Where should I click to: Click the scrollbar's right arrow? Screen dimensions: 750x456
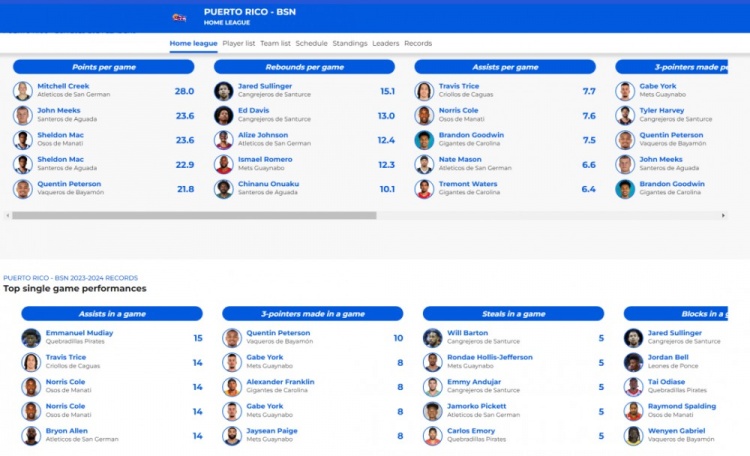pyautogui.click(x=724, y=215)
